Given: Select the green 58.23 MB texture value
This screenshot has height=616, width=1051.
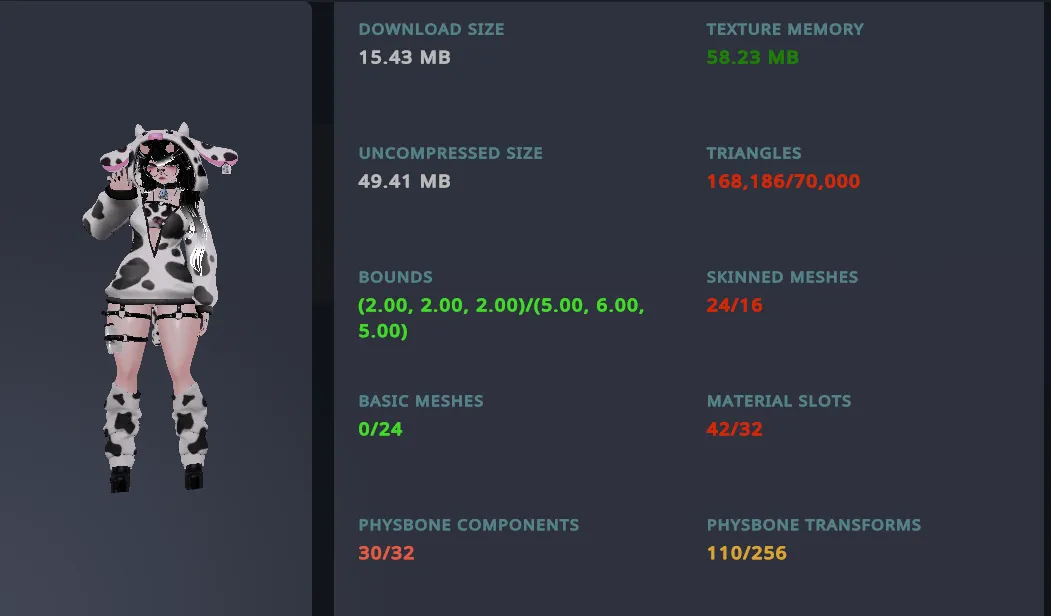Looking at the screenshot, I should 752,58.
